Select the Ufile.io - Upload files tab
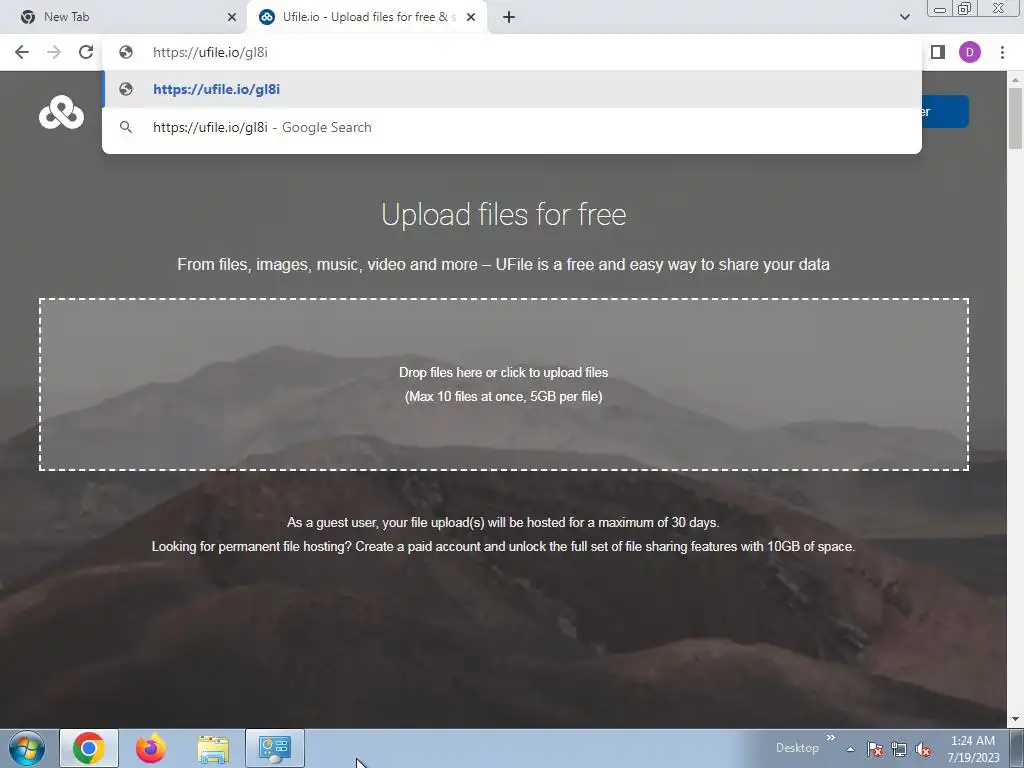1024x768 pixels. pyautogui.click(x=366, y=17)
